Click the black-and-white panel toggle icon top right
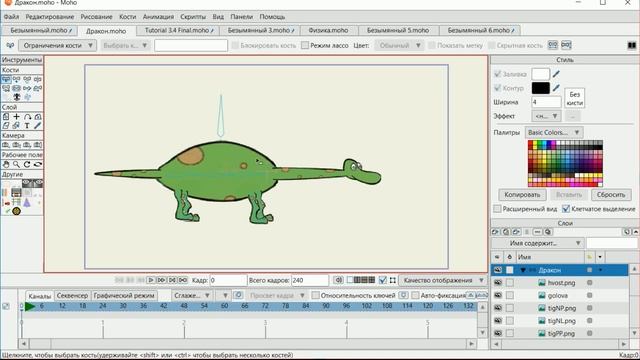Viewport: 640px width, 360px height. click(x=631, y=45)
